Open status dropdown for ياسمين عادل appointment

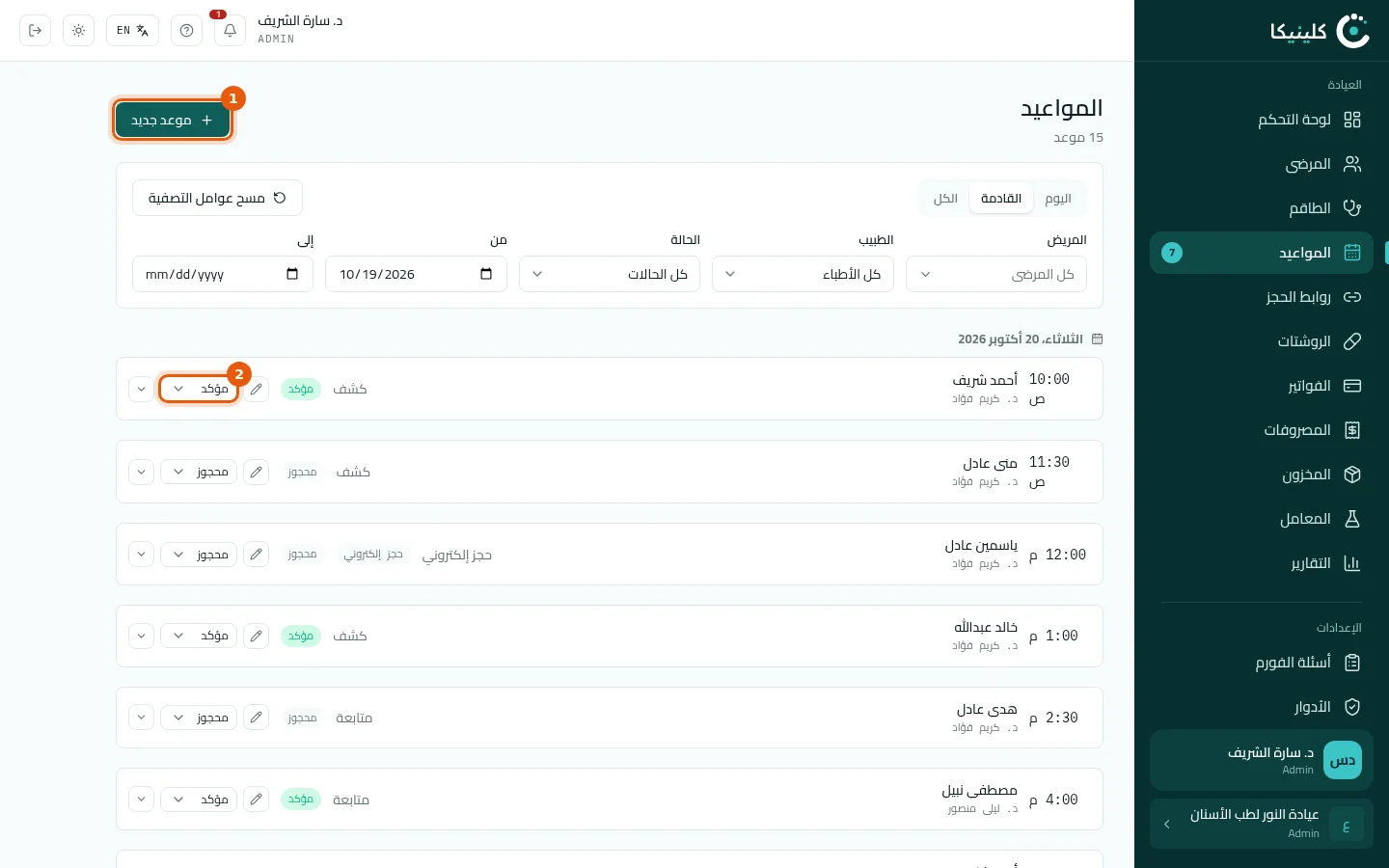[x=199, y=555]
